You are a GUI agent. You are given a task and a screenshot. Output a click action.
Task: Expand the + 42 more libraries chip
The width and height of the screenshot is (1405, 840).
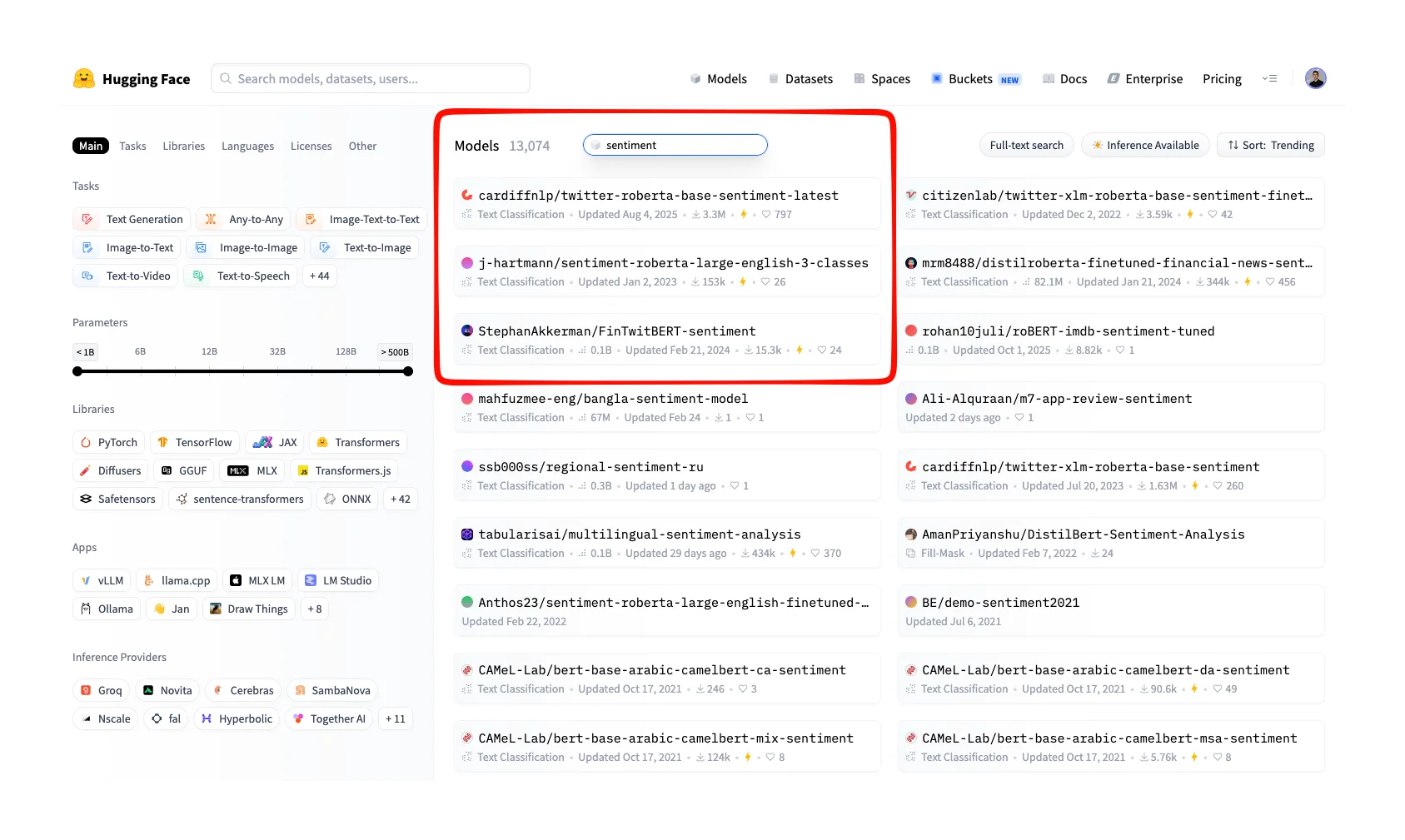click(401, 499)
